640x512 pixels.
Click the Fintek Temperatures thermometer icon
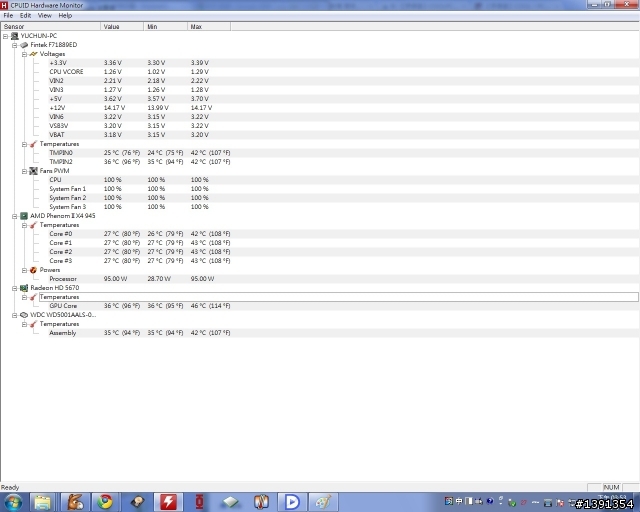[x=33, y=144]
